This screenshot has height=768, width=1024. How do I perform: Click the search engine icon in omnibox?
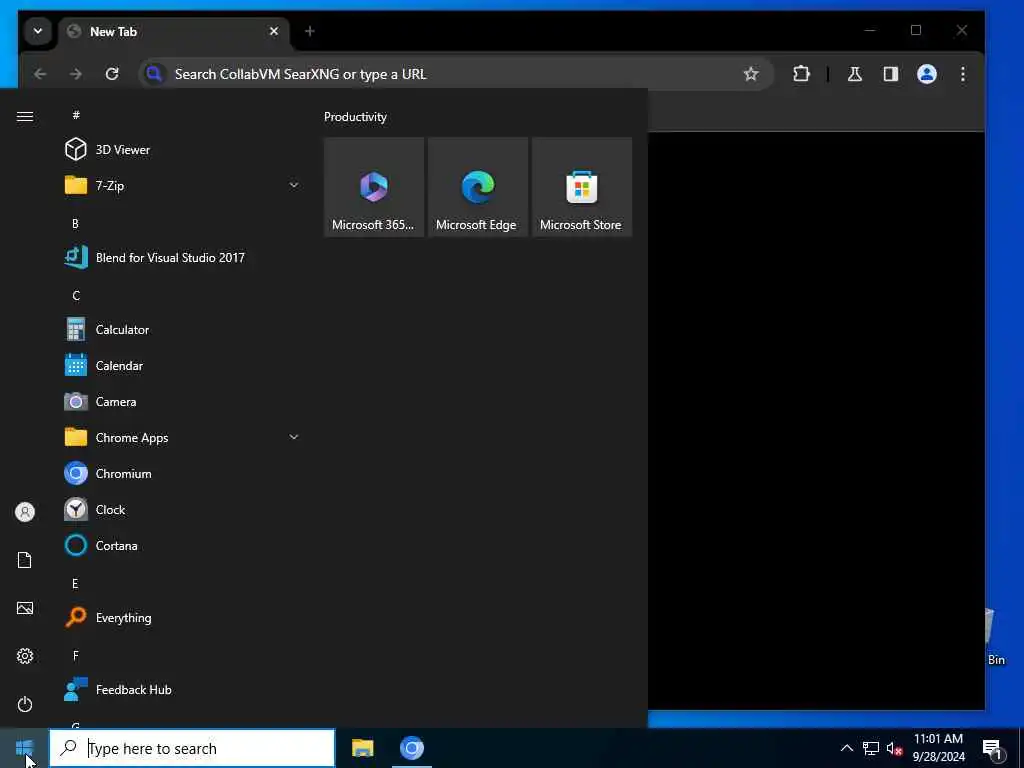[154, 74]
